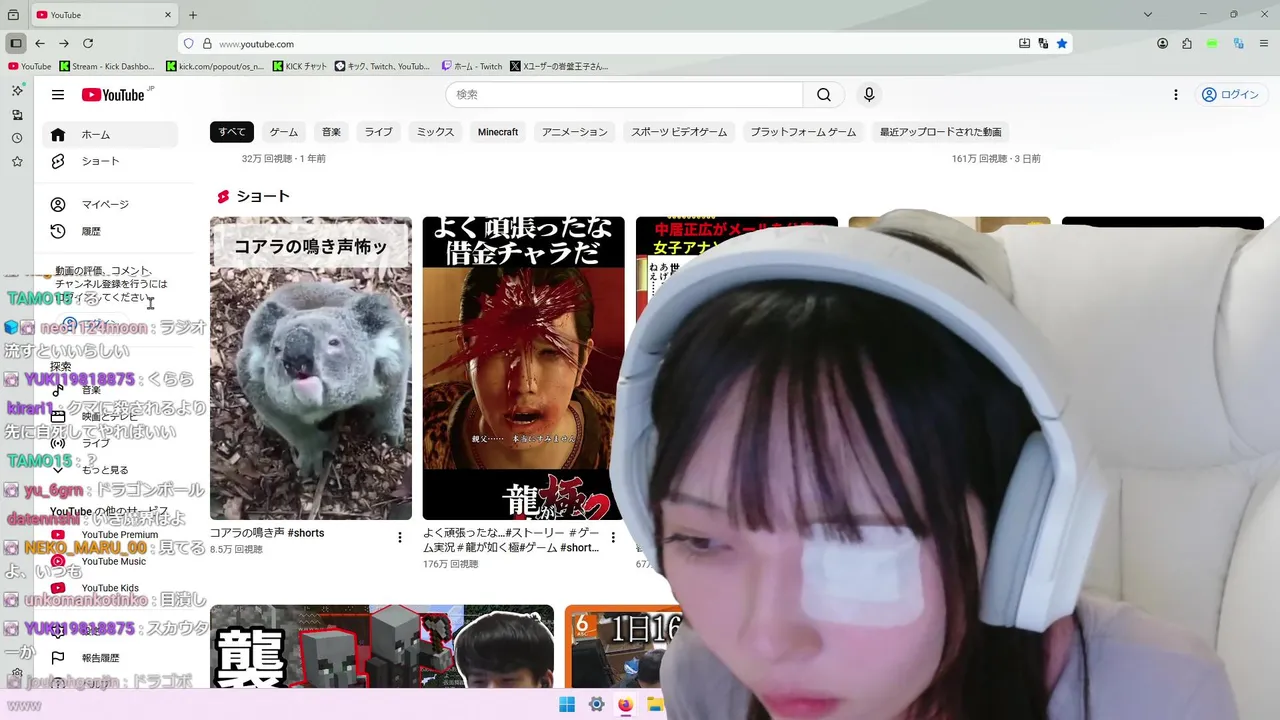Open the Minecraft 襲 video thumbnail
This screenshot has height=720, width=1280.
(382, 646)
